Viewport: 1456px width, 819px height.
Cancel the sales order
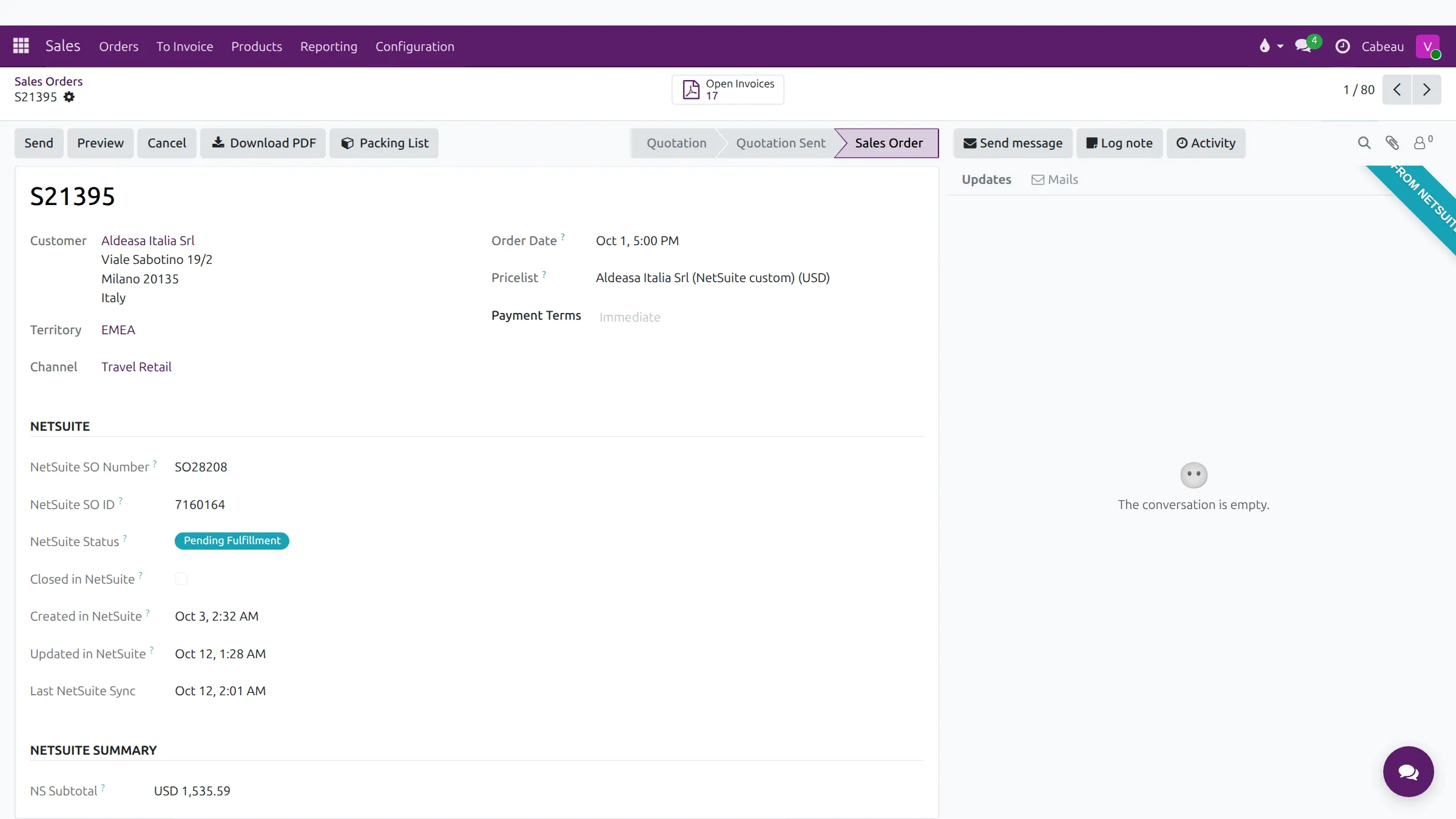(x=167, y=143)
